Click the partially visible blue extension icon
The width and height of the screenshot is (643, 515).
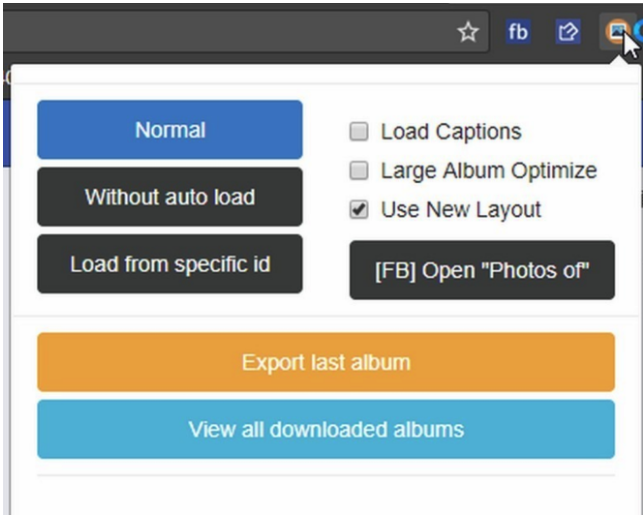point(639,31)
